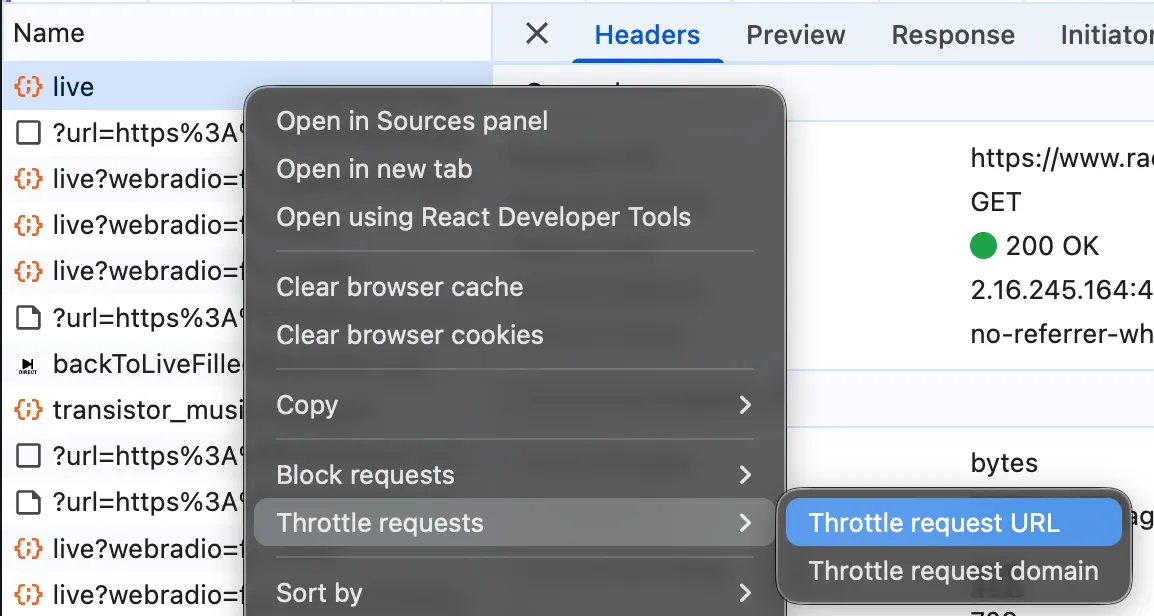The image size is (1154, 616).
Task: Select the transistor_musi request row
Action: [124, 409]
